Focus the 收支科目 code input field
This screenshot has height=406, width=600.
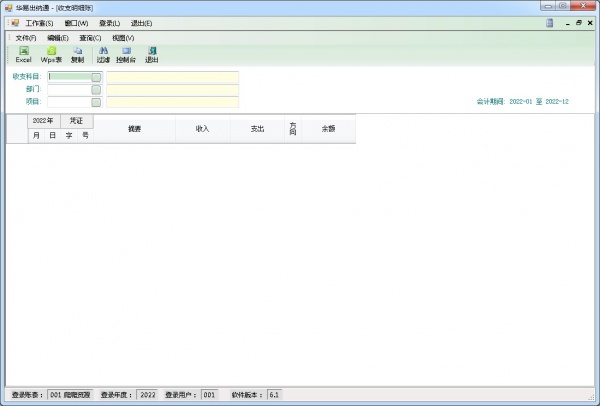[70, 77]
